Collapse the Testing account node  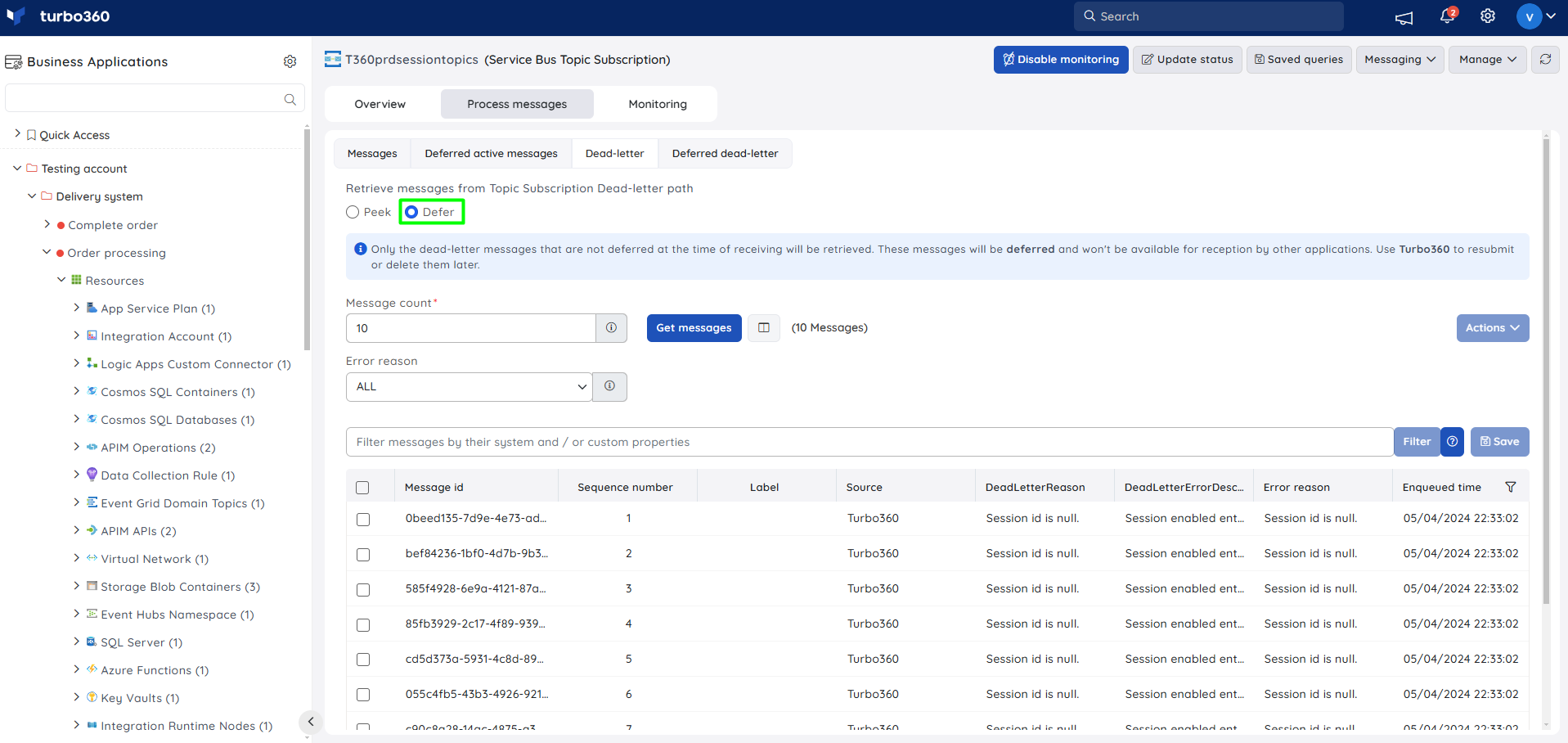(x=17, y=168)
